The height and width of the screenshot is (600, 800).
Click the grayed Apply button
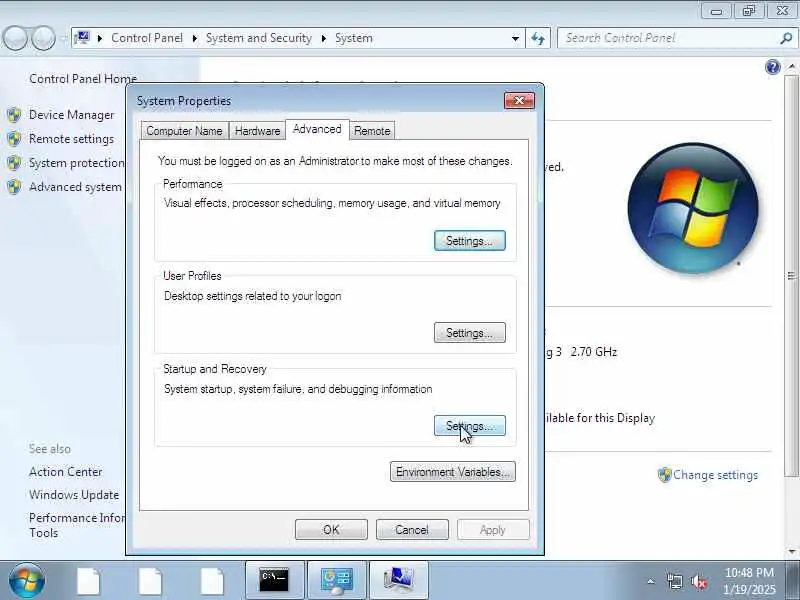click(493, 530)
